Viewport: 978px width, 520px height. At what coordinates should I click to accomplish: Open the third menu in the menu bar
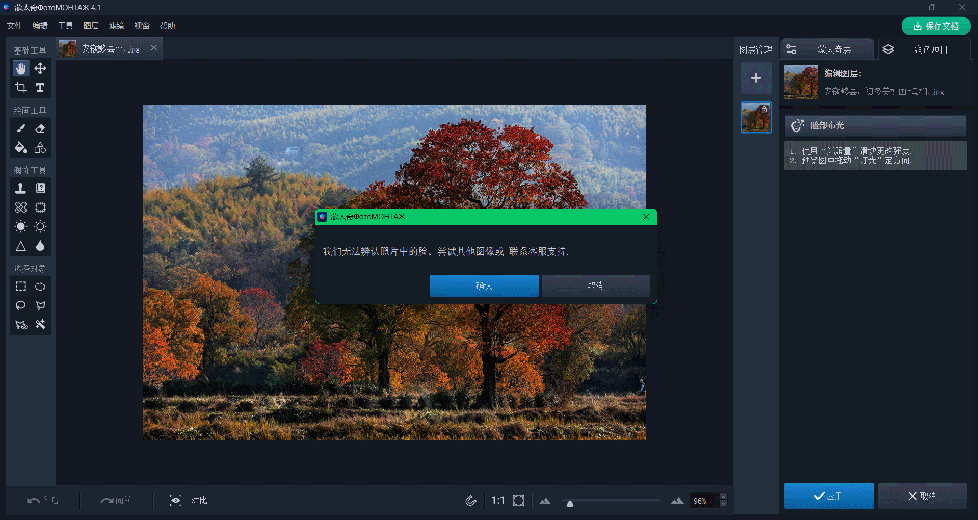click(65, 26)
